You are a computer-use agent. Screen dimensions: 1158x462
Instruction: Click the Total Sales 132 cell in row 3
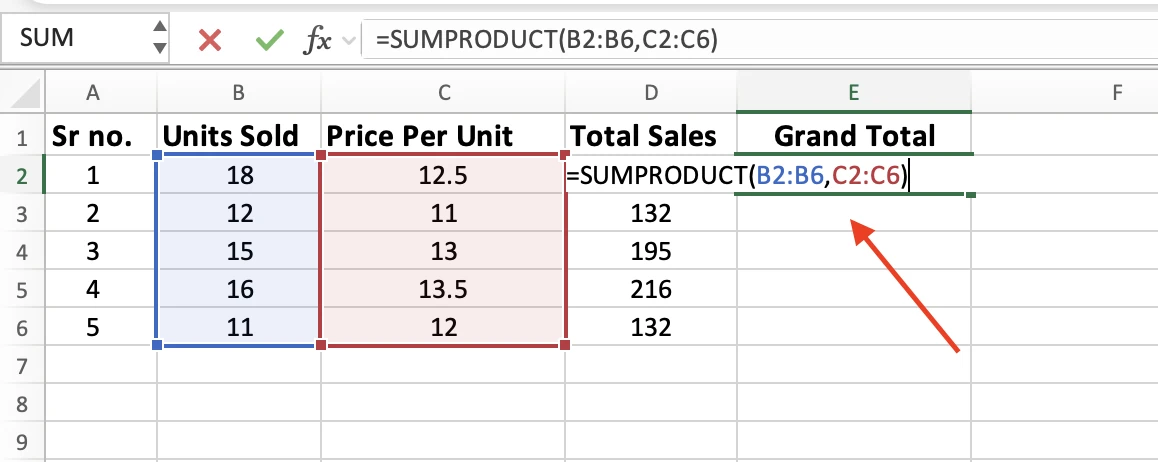(651, 213)
